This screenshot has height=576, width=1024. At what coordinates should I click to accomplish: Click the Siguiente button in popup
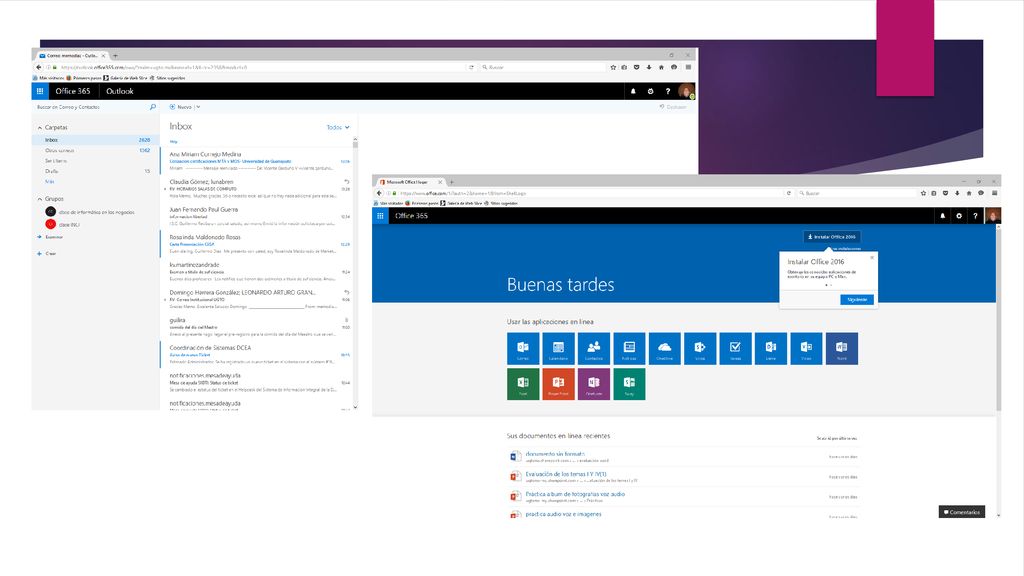(x=857, y=299)
